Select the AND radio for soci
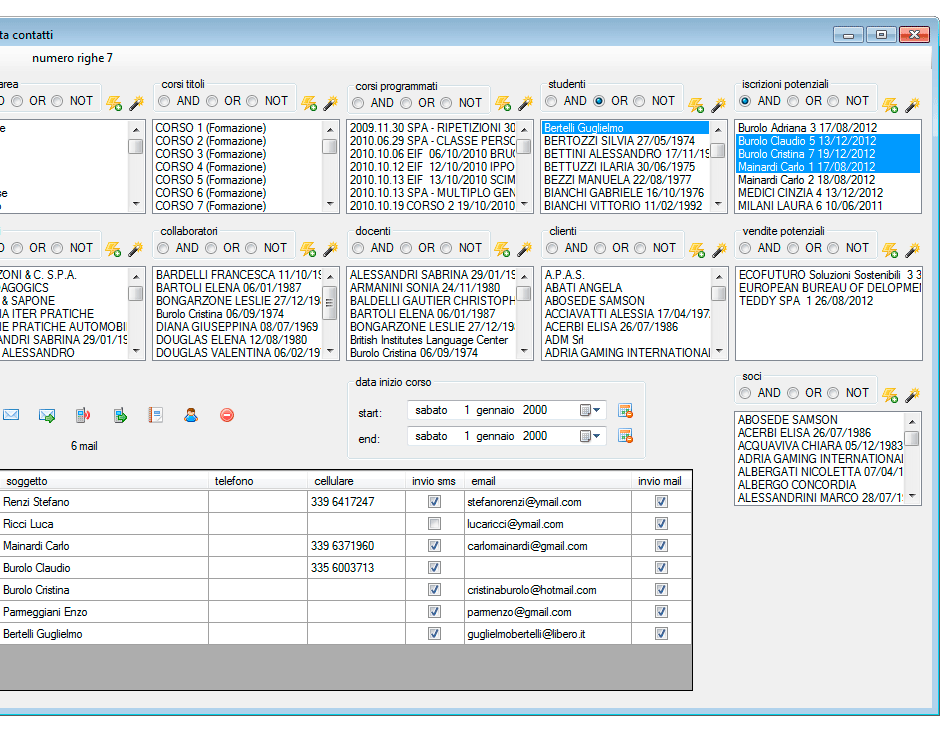940x732 pixels. click(x=745, y=393)
